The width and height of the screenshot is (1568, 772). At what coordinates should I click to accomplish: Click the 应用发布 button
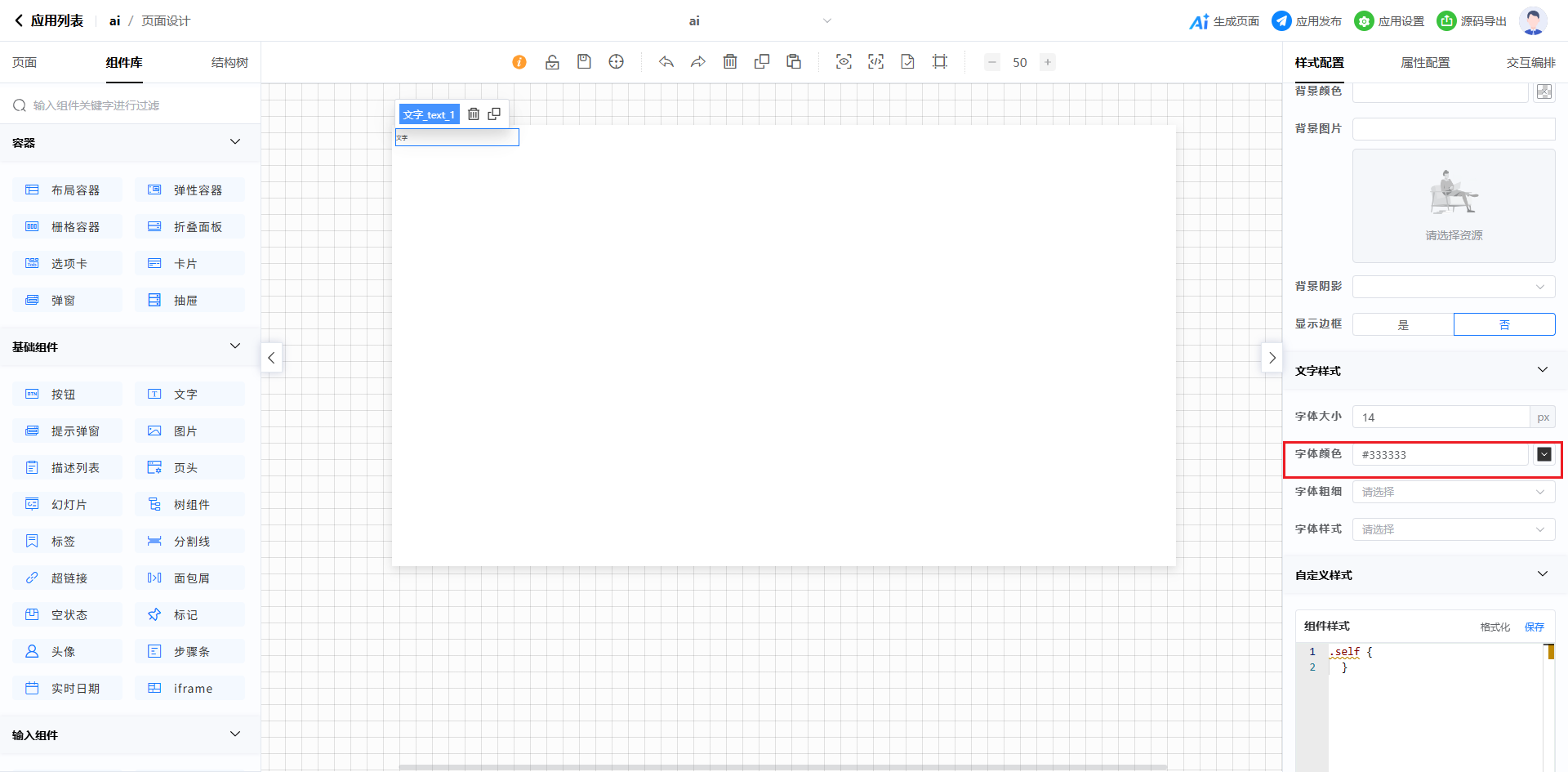pos(1307,21)
